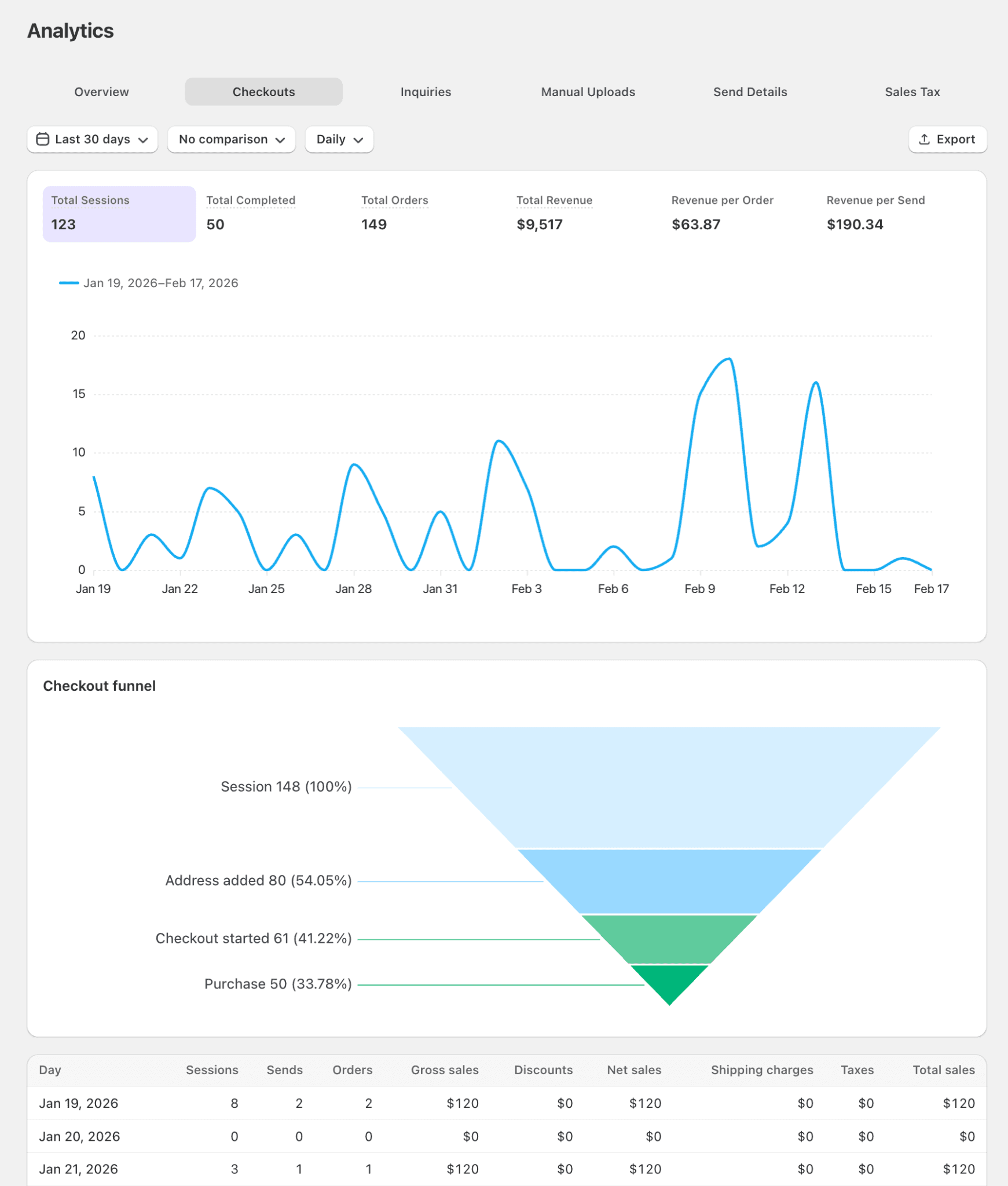
Task: Click the blue legend line for date range
Action: (69, 283)
